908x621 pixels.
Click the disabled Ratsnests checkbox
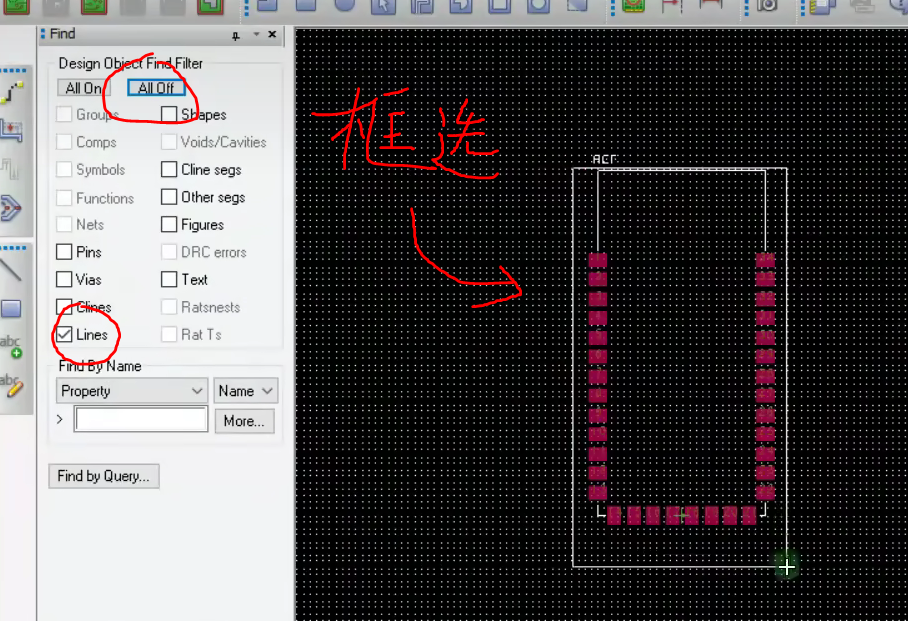point(169,307)
